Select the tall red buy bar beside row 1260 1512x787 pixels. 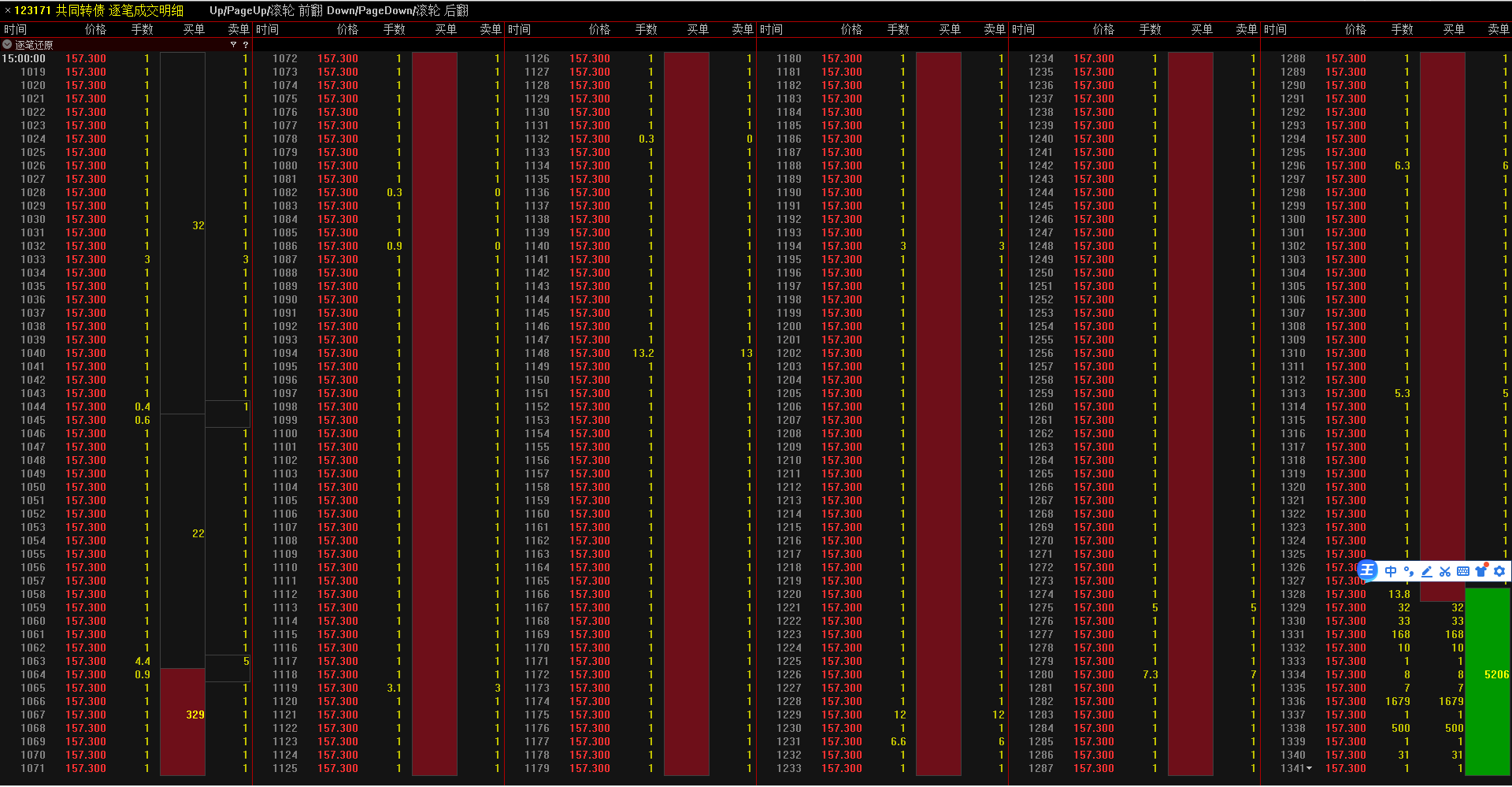(1191, 414)
